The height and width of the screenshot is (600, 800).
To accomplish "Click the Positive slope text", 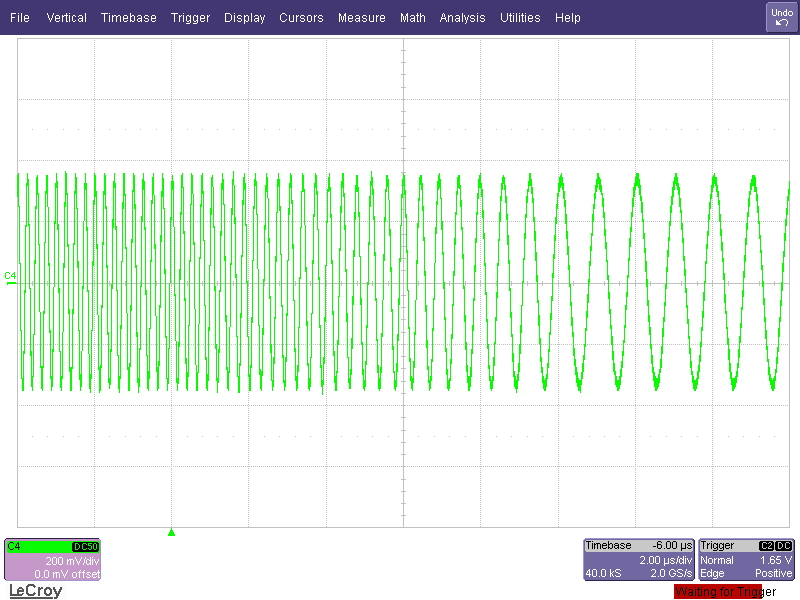I will point(773,573).
